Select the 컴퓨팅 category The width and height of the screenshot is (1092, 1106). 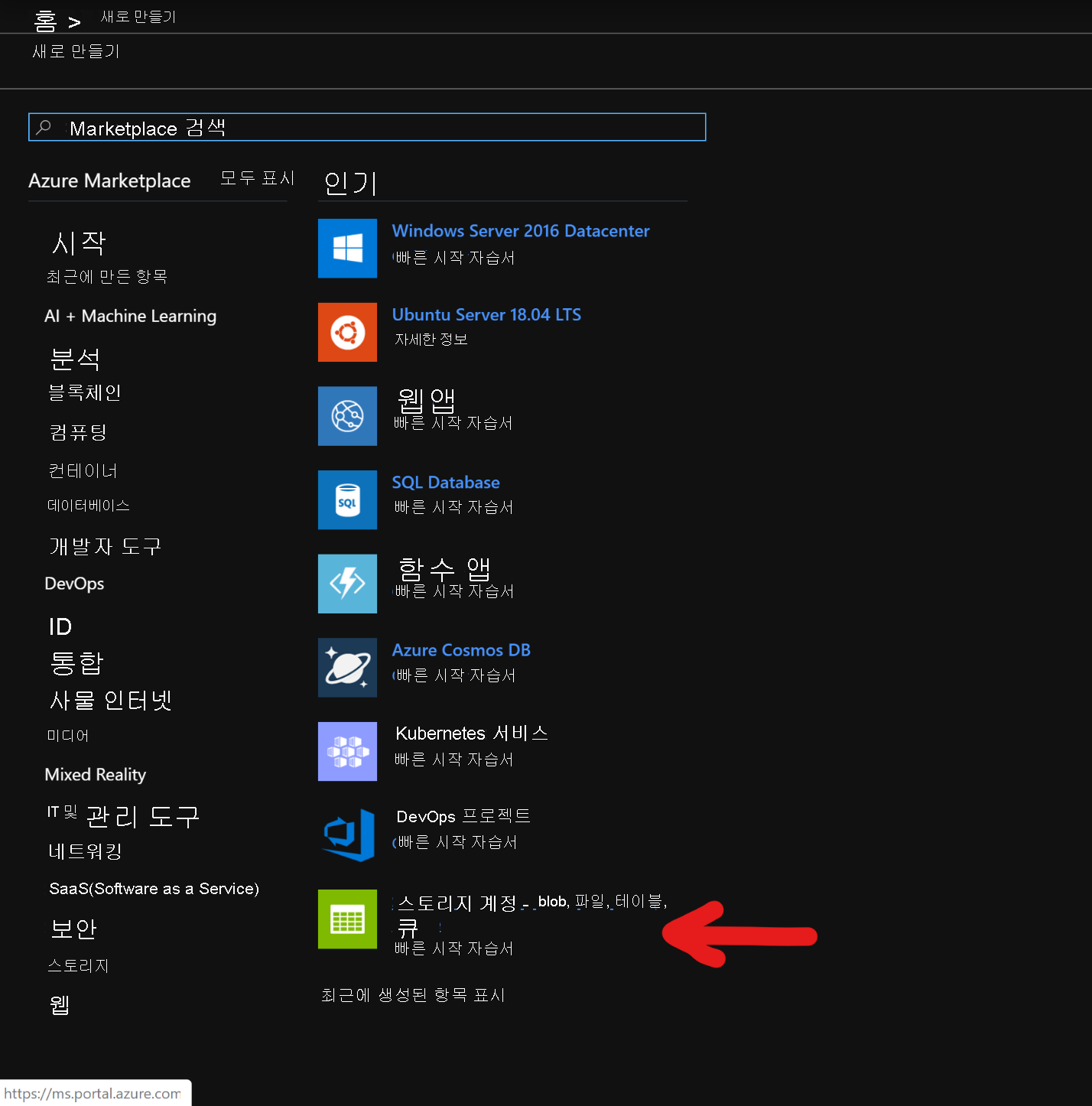tap(78, 432)
